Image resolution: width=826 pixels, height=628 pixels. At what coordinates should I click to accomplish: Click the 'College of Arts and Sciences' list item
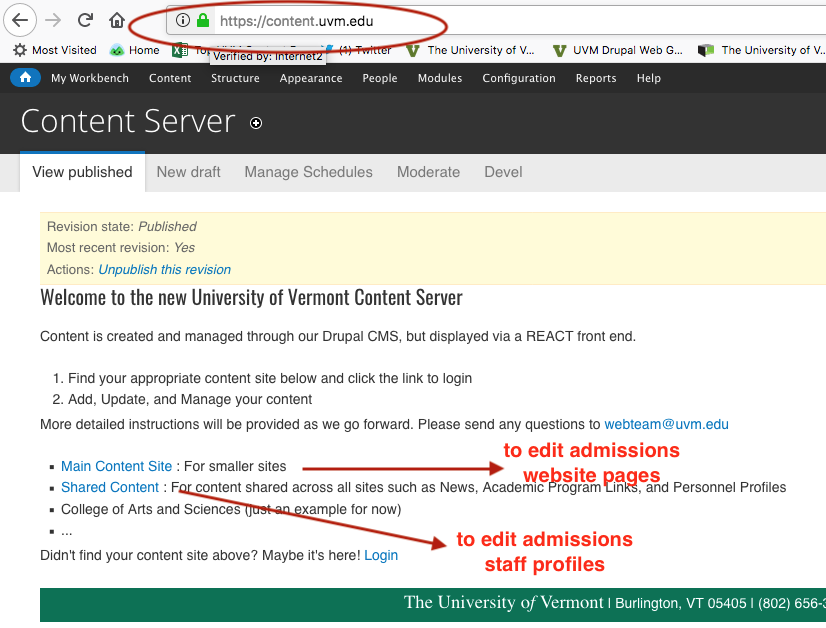point(231,509)
